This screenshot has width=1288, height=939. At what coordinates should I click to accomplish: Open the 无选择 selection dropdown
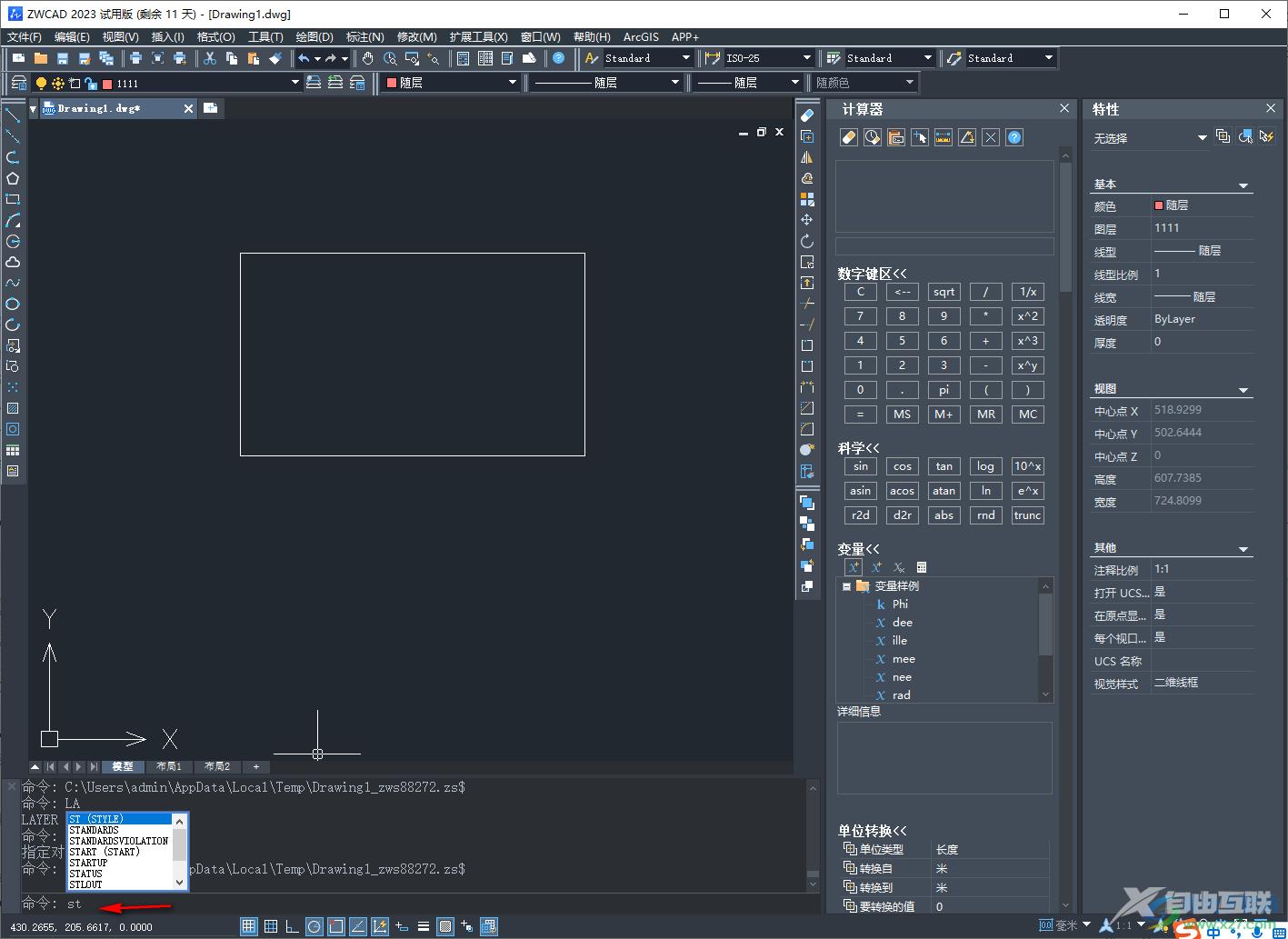click(1202, 138)
